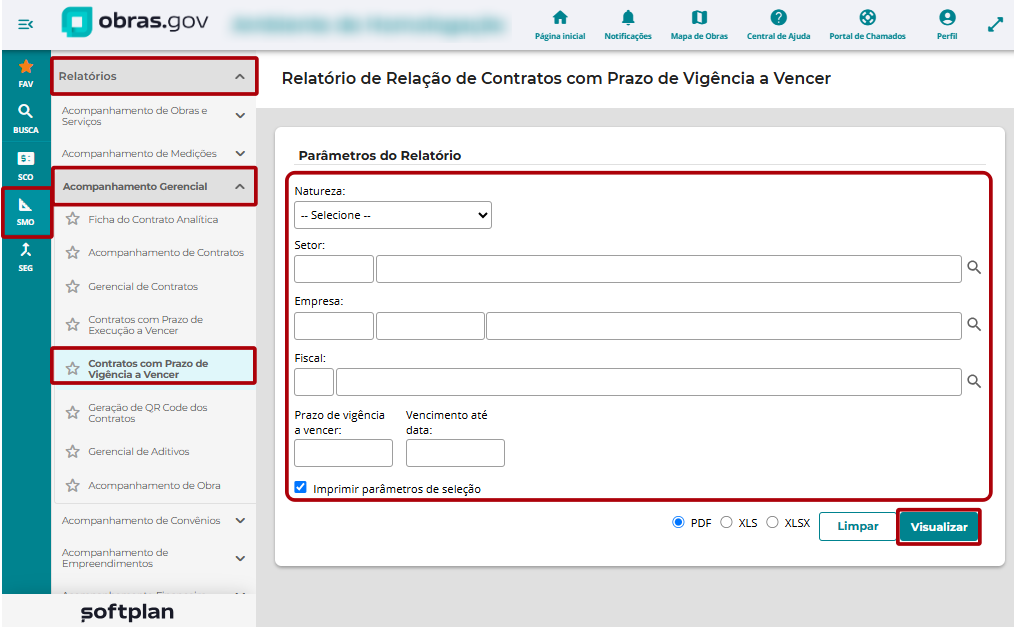
Task: Open Acompanhamento de Contratos report
Action: point(166,253)
